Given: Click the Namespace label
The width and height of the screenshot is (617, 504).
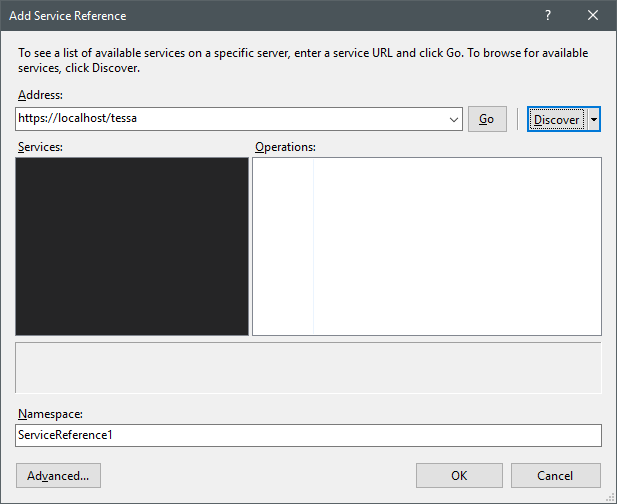Looking at the screenshot, I should (x=49, y=413).
